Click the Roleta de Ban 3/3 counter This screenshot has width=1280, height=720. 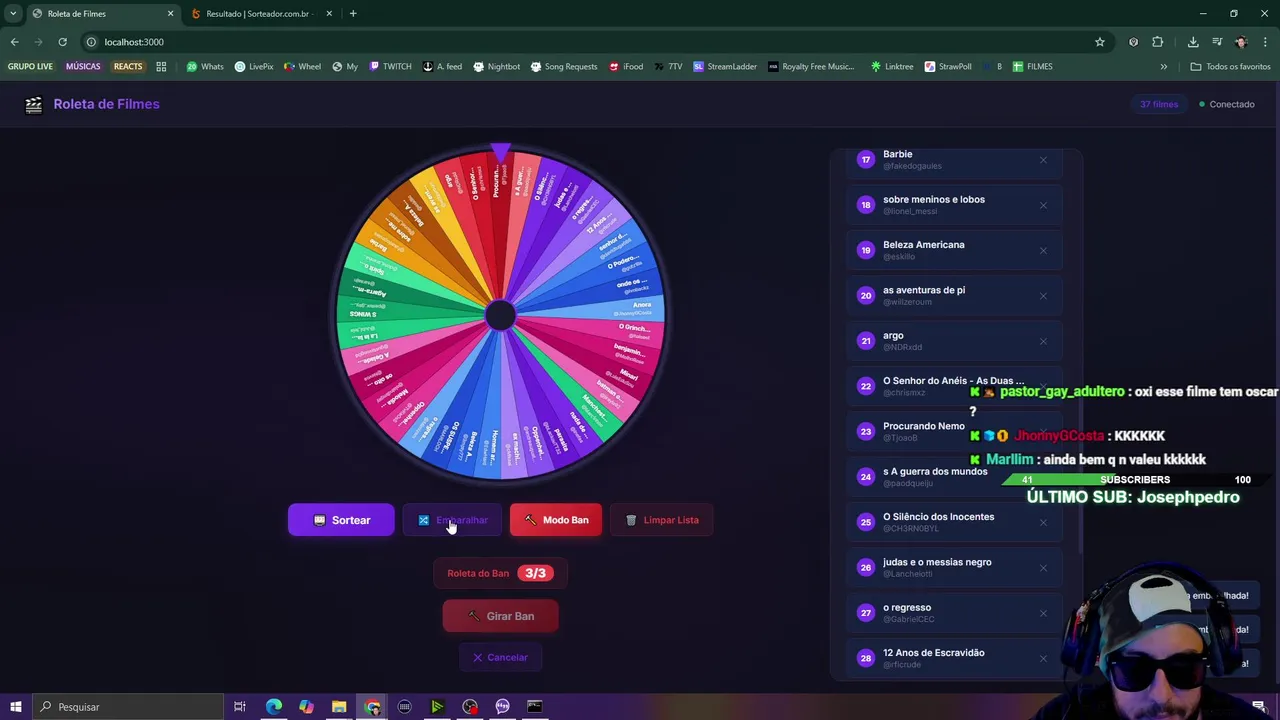click(x=500, y=573)
